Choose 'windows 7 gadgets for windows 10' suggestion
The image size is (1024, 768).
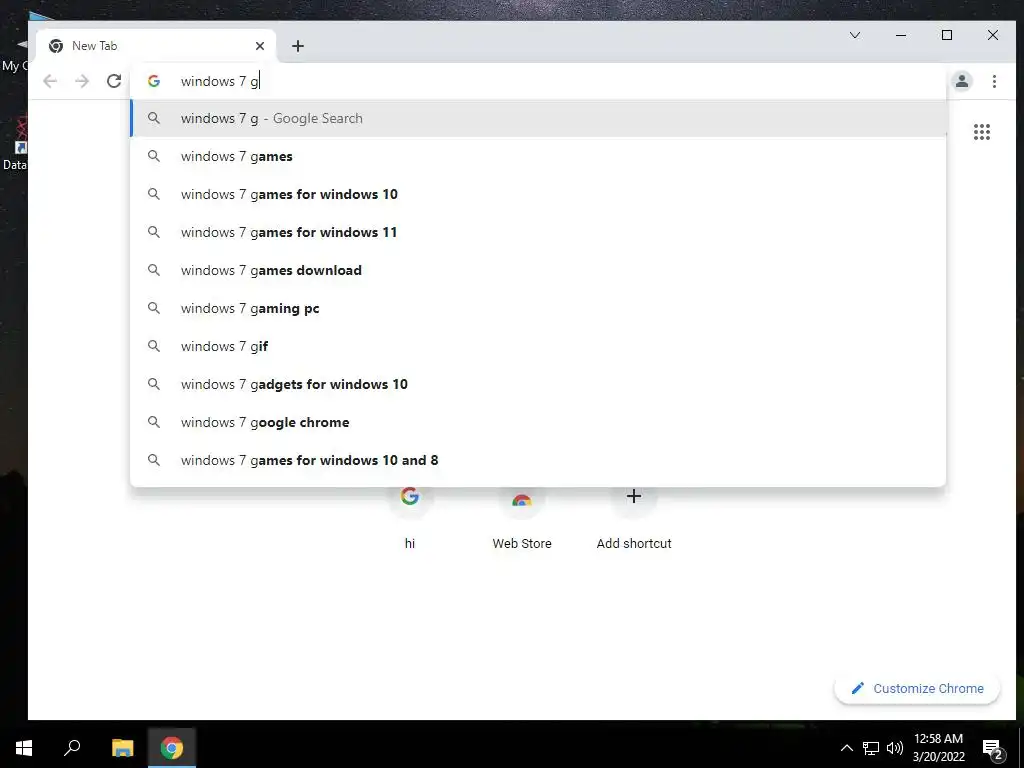[539, 384]
